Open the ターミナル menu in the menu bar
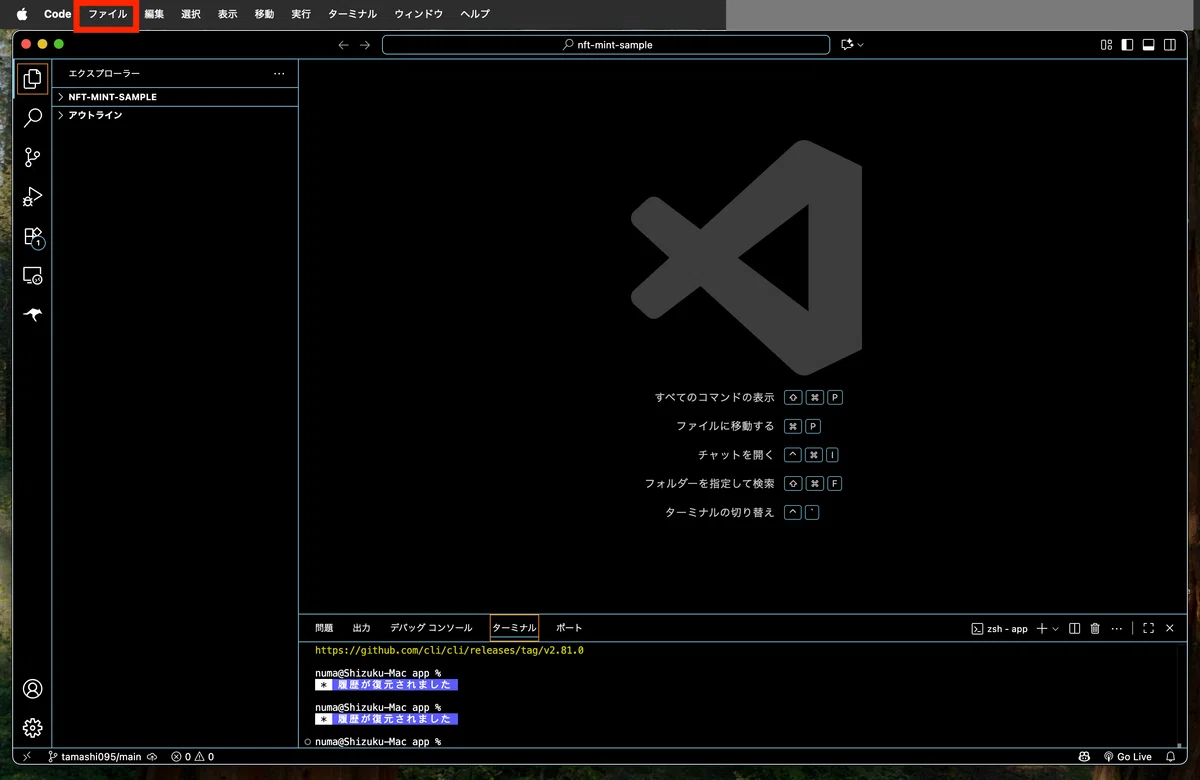Viewport: 1200px width, 780px height. 353,14
